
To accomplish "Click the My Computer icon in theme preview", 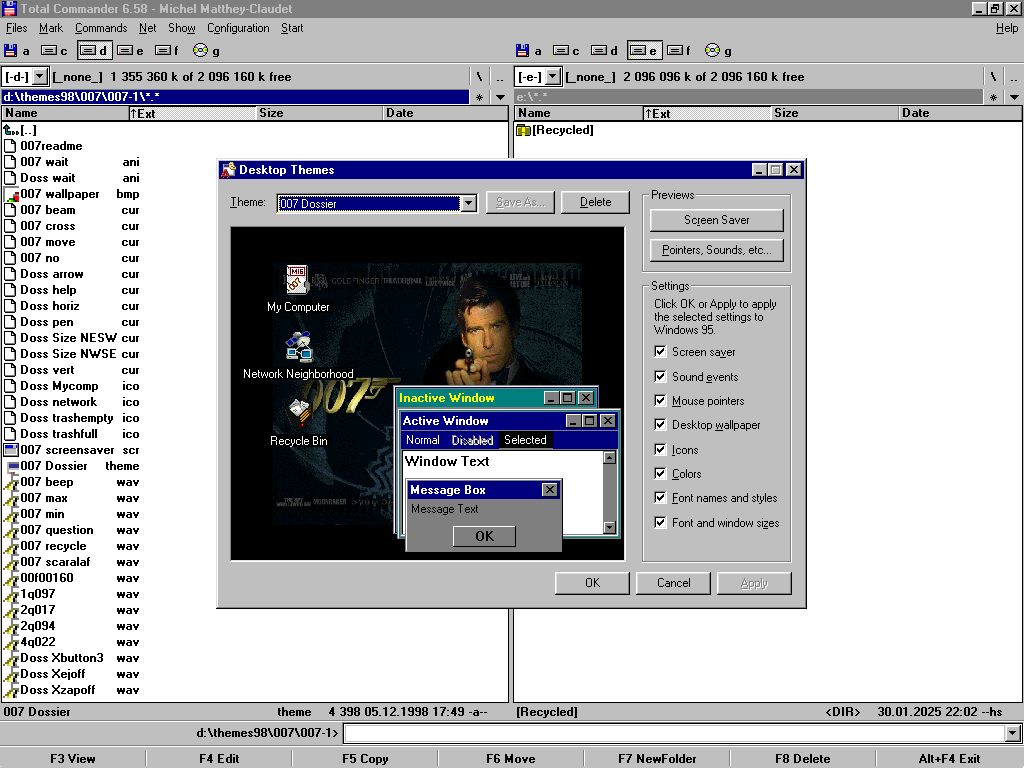I will 298,281.
